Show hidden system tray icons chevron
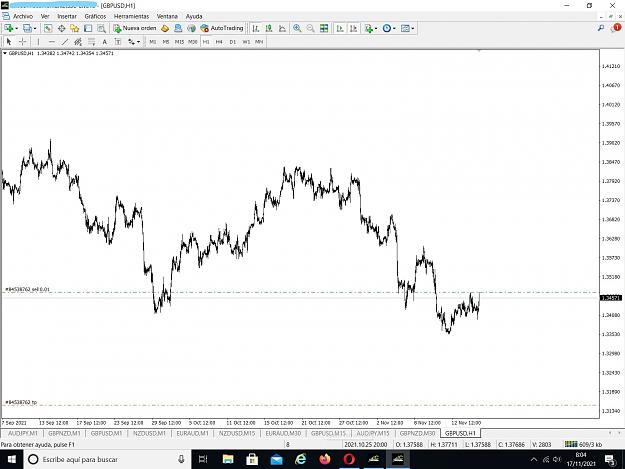The width and height of the screenshot is (625, 469). pyautogui.click(x=534, y=459)
